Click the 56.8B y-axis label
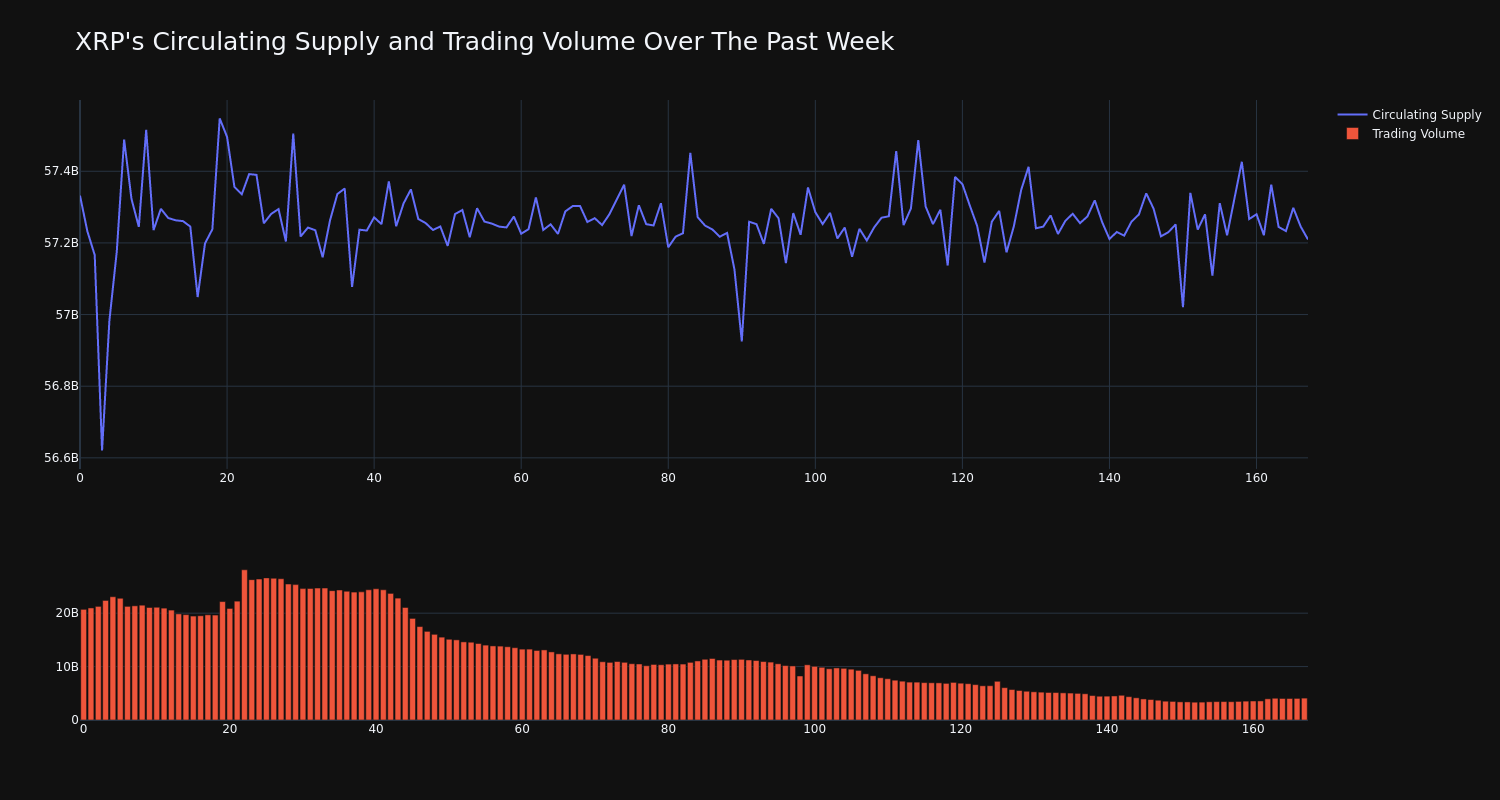 (x=61, y=386)
